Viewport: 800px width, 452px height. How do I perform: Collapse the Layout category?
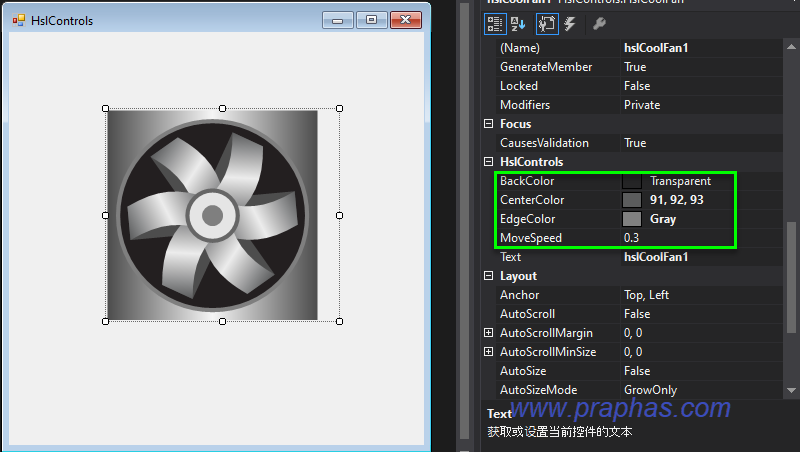point(488,276)
